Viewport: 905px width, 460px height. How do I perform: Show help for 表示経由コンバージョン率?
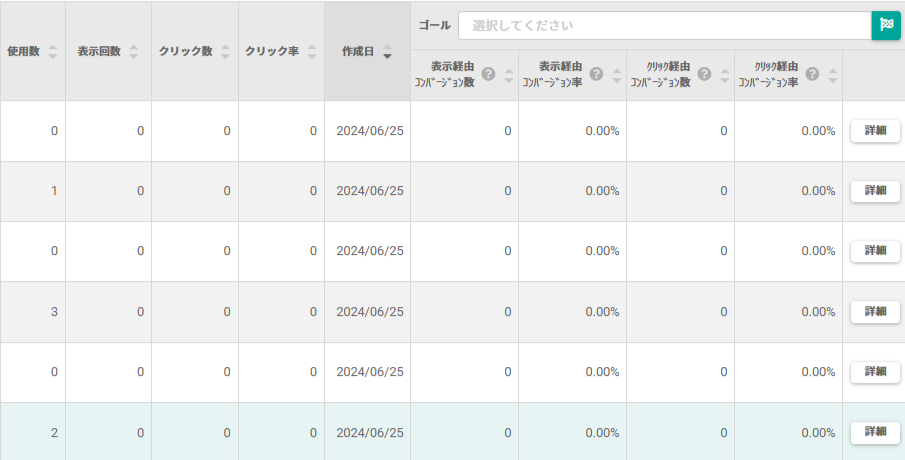596,74
